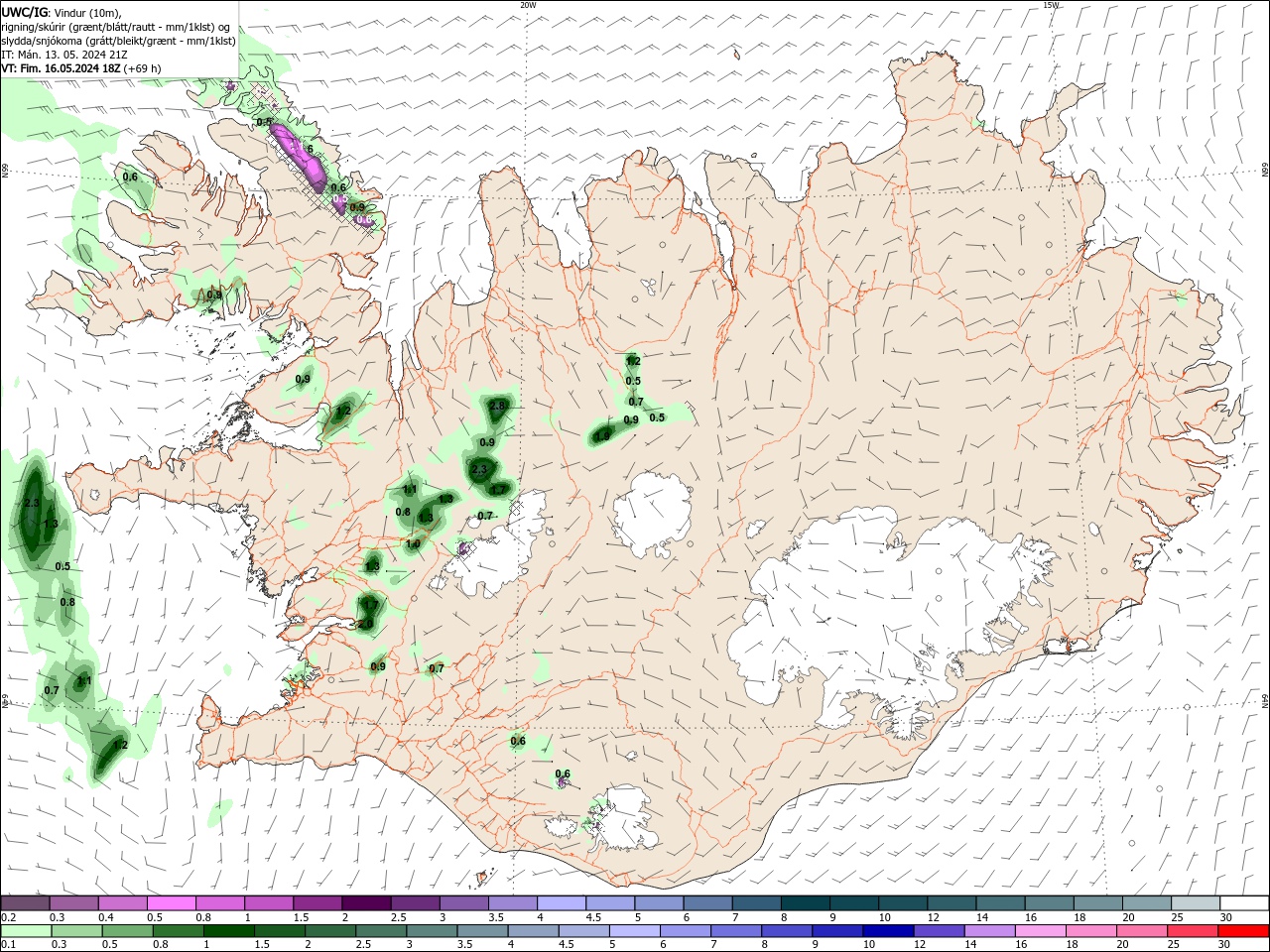Click upper legend swatch between 14 and 16
The height and width of the screenshot is (952, 1270).
point(998,902)
